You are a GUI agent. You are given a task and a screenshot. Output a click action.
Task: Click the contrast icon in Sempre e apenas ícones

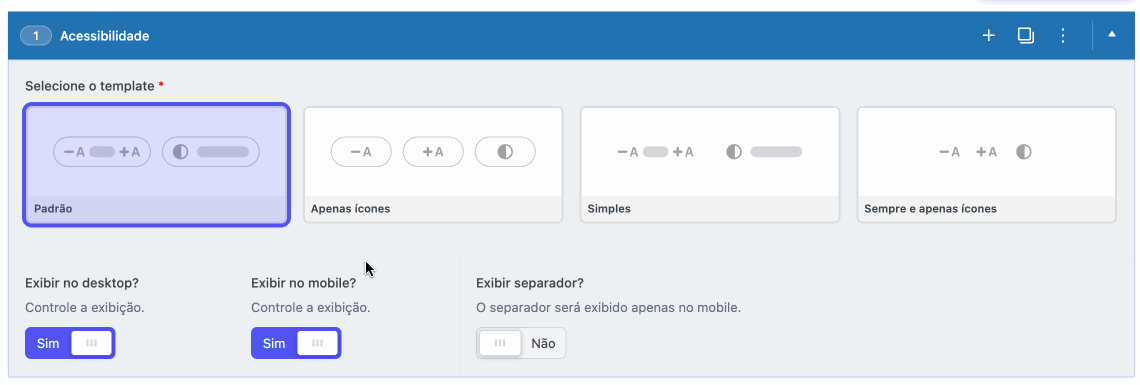(x=1024, y=152)
